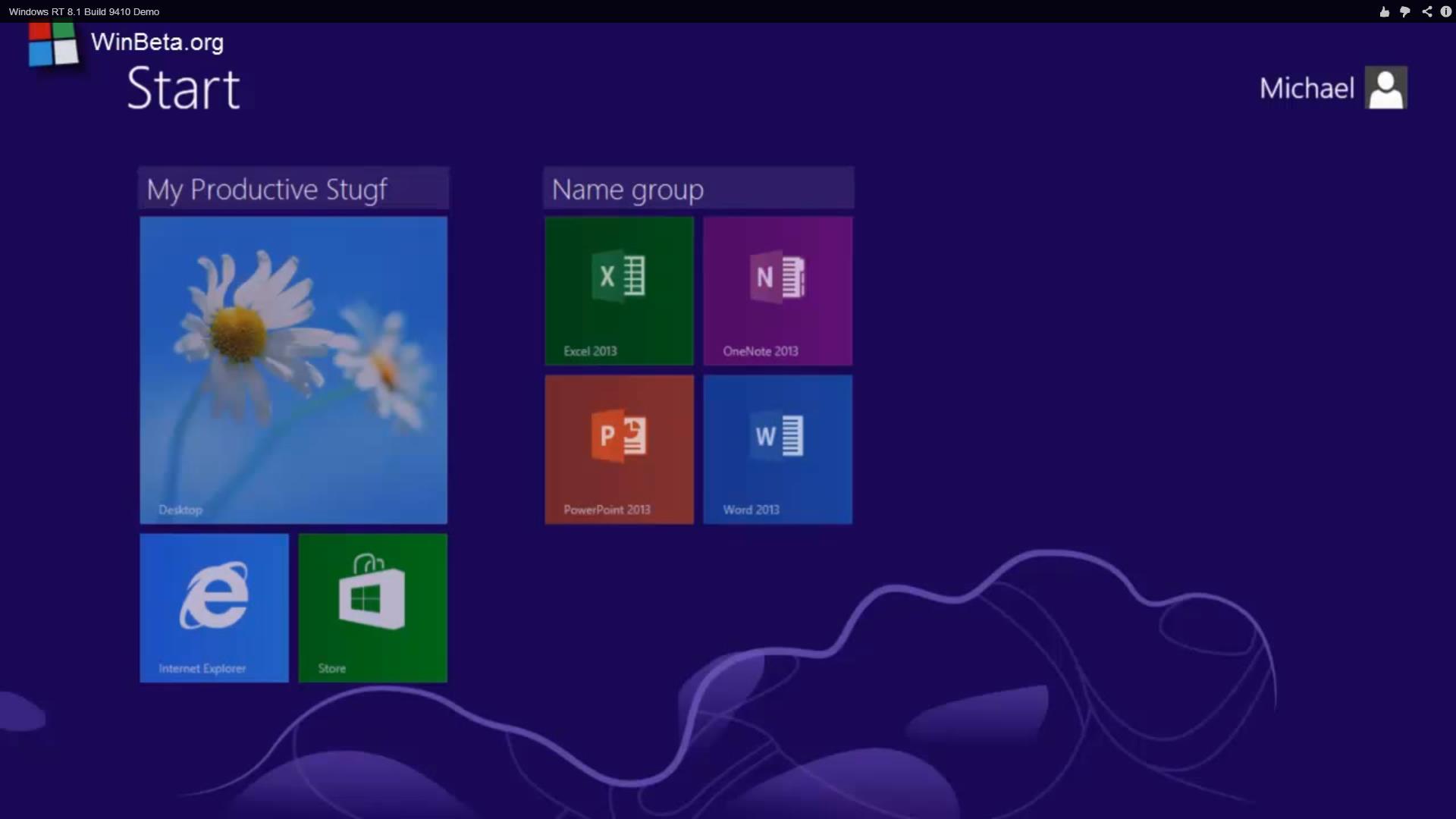Open the OneNote 2013 tile
This screenshot has height=819, width=1456.
777,291
